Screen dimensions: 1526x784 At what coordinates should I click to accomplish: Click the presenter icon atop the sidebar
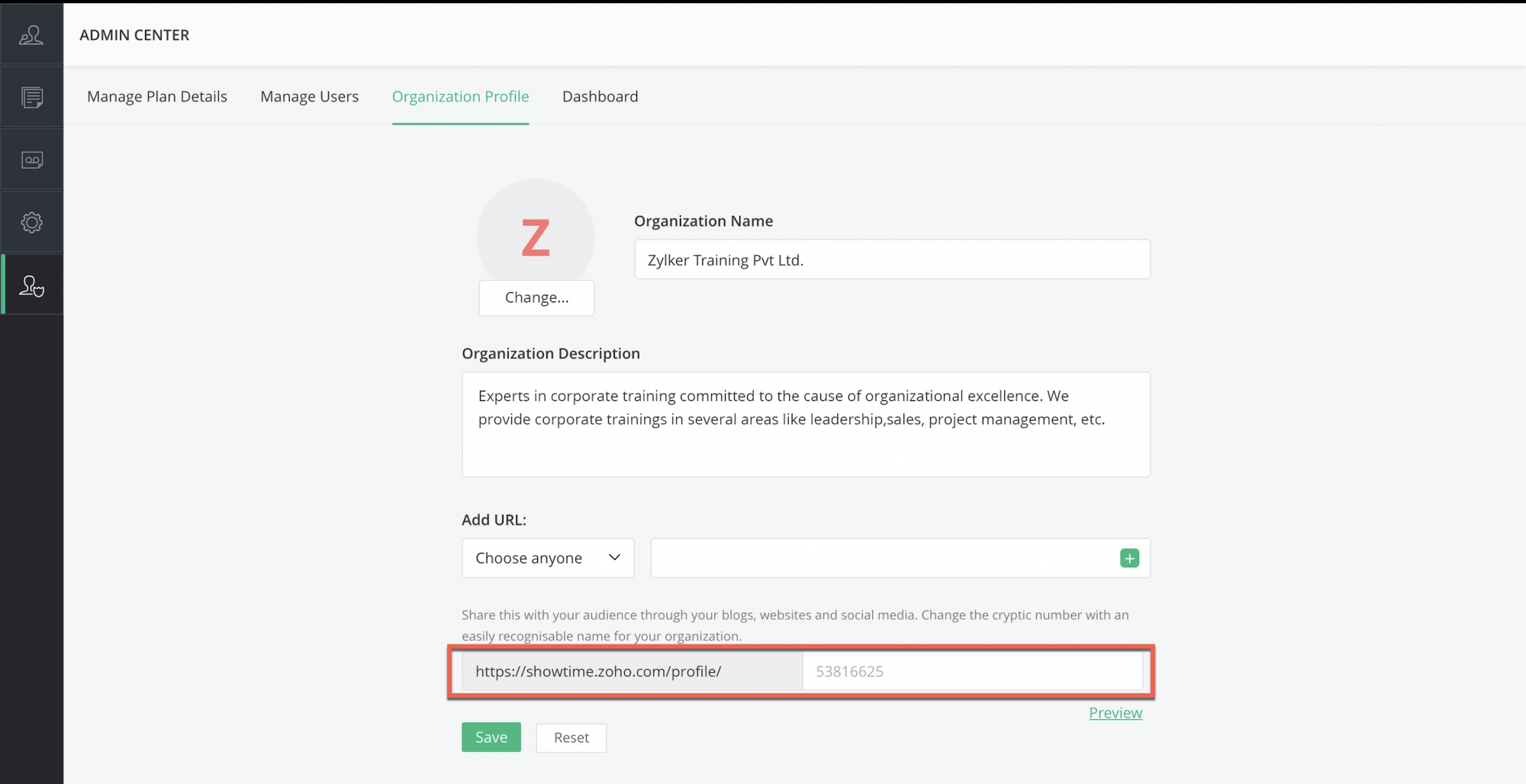click(31, 35)
